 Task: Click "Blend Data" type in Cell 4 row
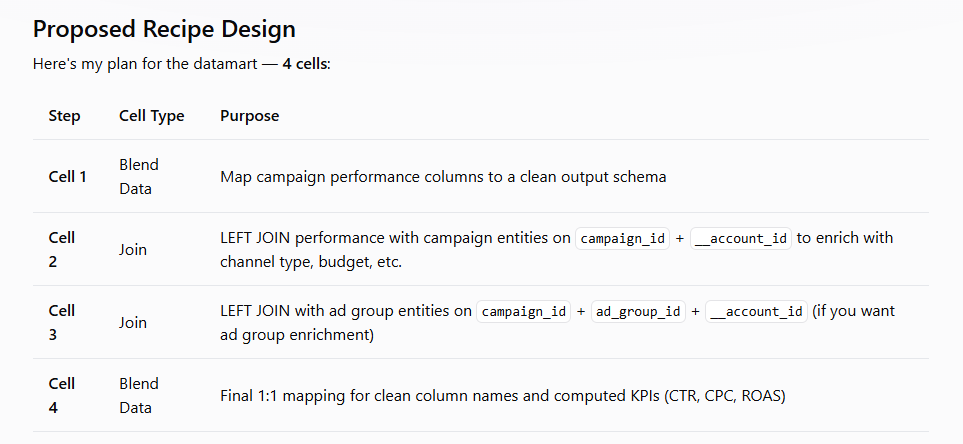pos(139,395)
